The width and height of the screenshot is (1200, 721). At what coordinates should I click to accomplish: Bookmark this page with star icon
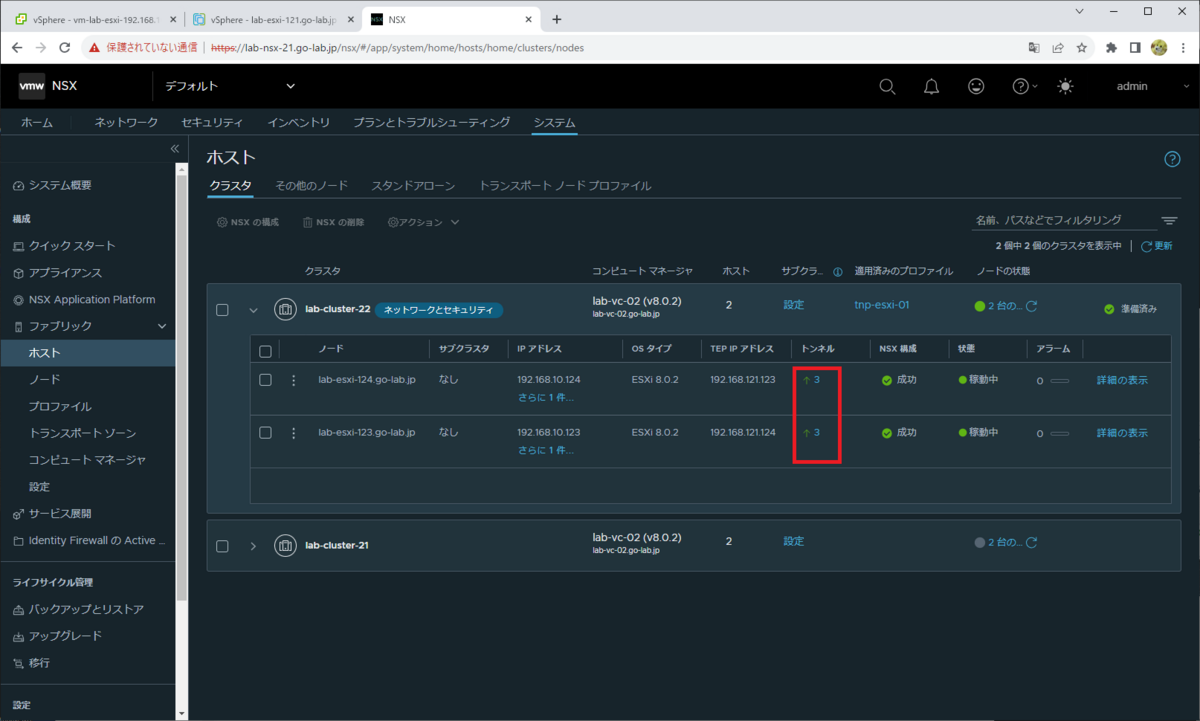click(x=1082, y=47)
